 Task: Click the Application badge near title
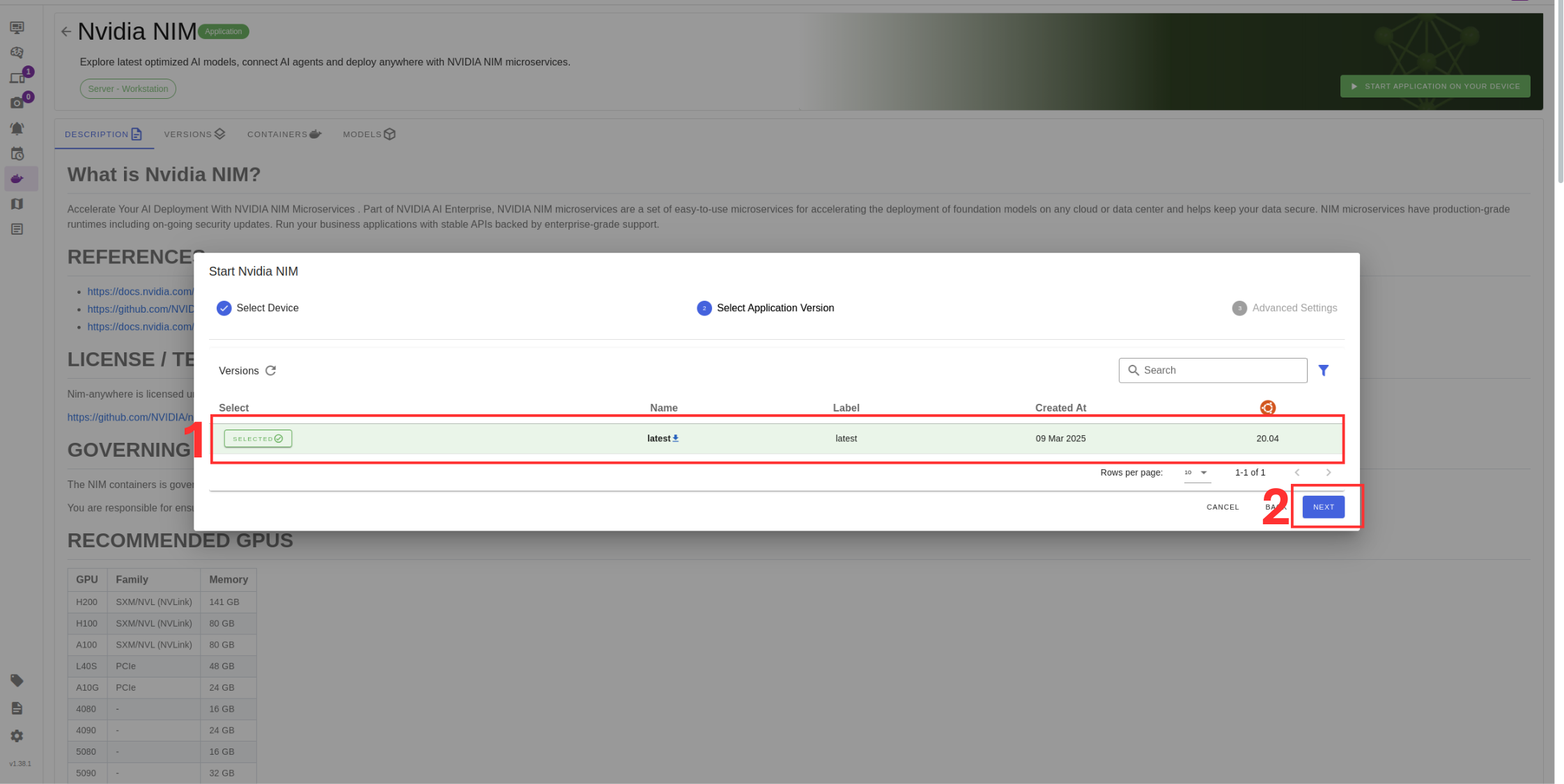[x=224, y=31]
